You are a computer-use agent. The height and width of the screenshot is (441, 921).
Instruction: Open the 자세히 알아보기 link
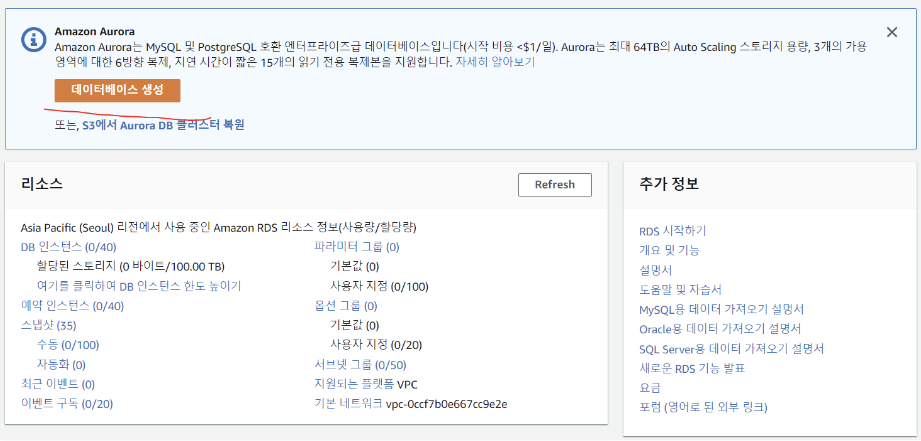click(x=495, y=62)
